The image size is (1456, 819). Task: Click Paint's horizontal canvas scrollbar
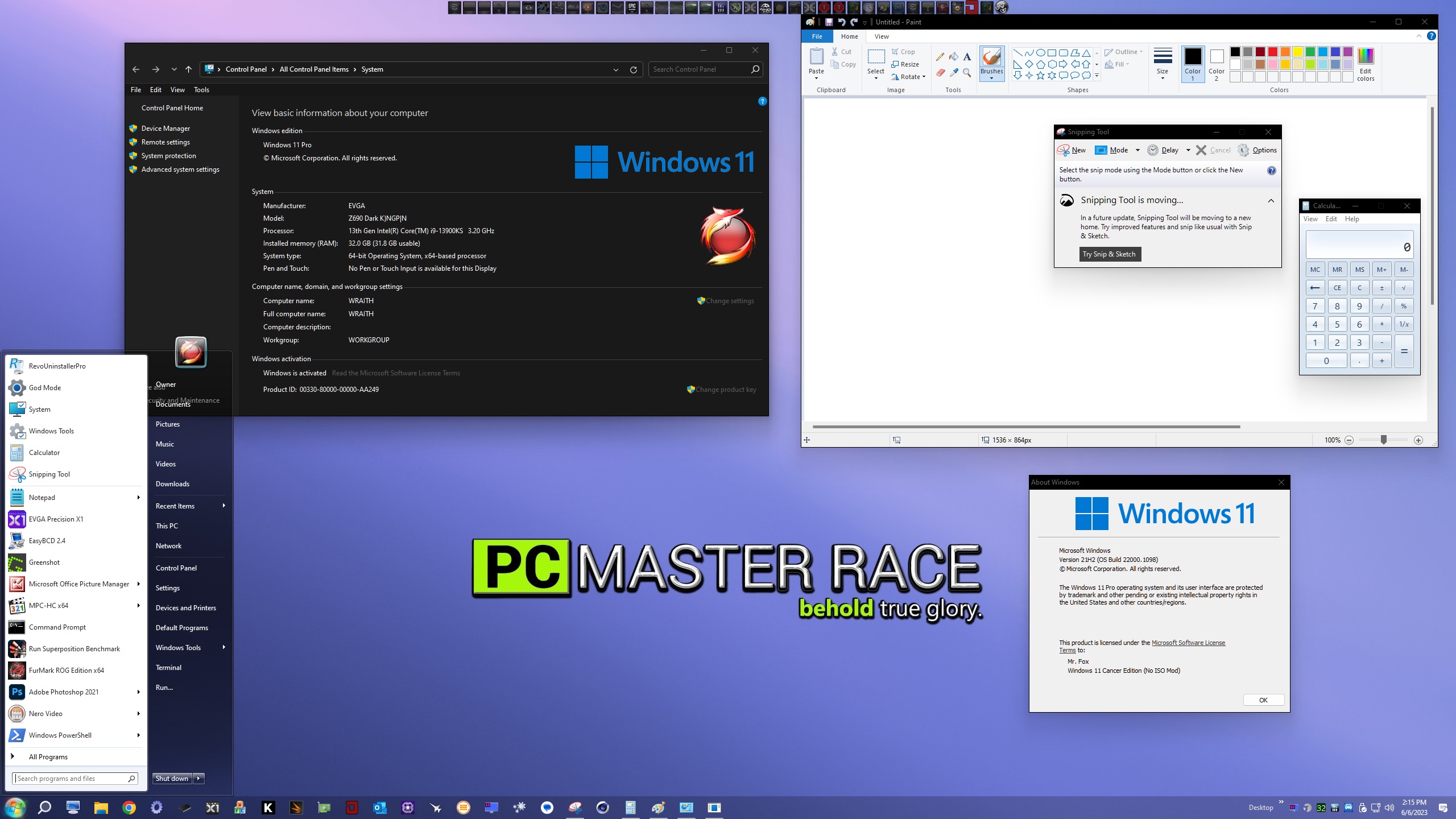coord(1026,427)
